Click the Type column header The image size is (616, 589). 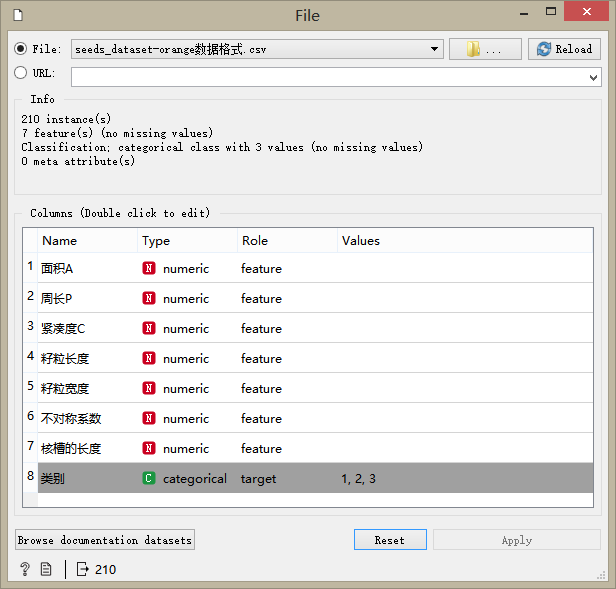187,240
